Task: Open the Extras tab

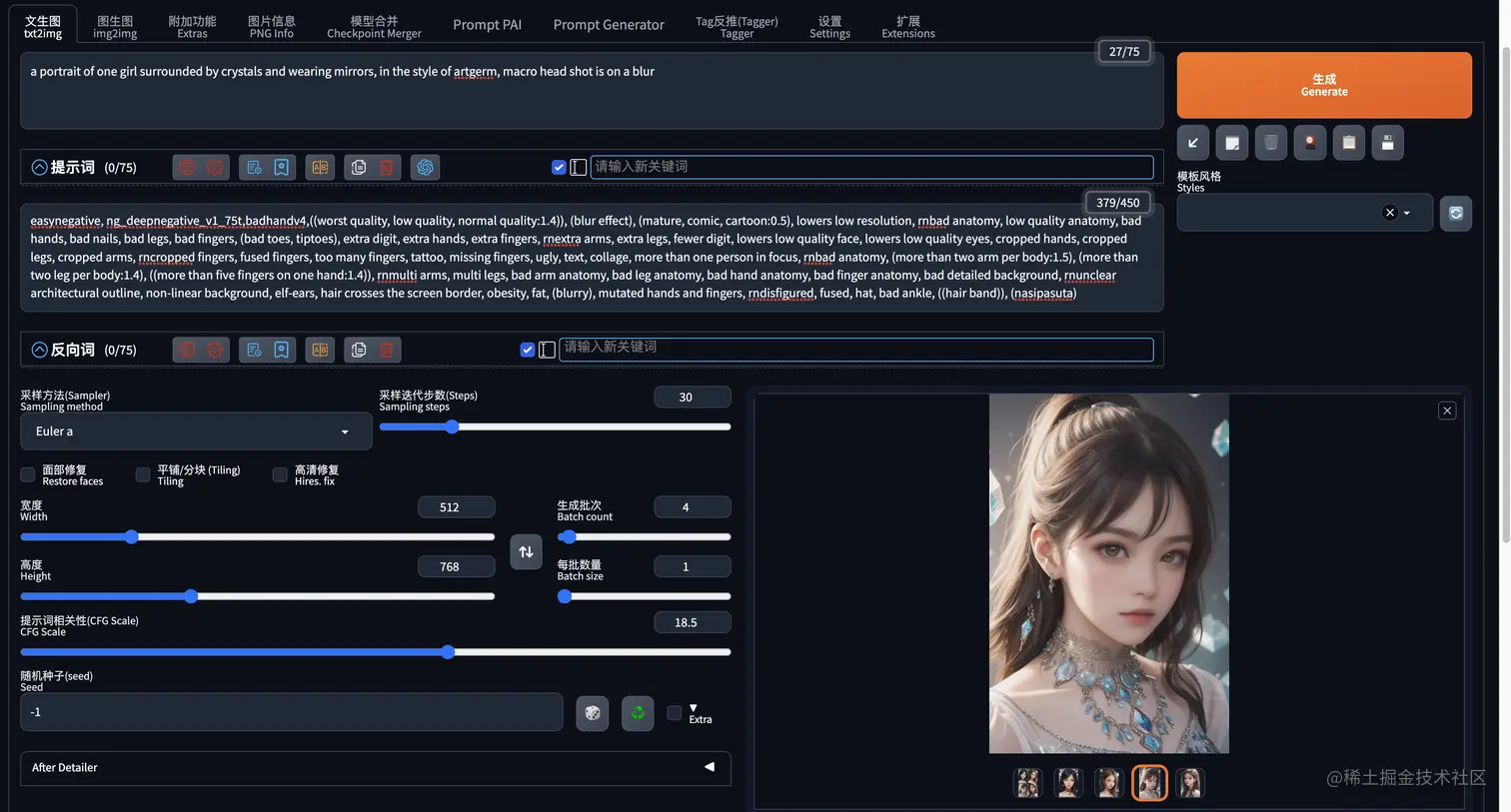Action: click(x=192, y=27)
